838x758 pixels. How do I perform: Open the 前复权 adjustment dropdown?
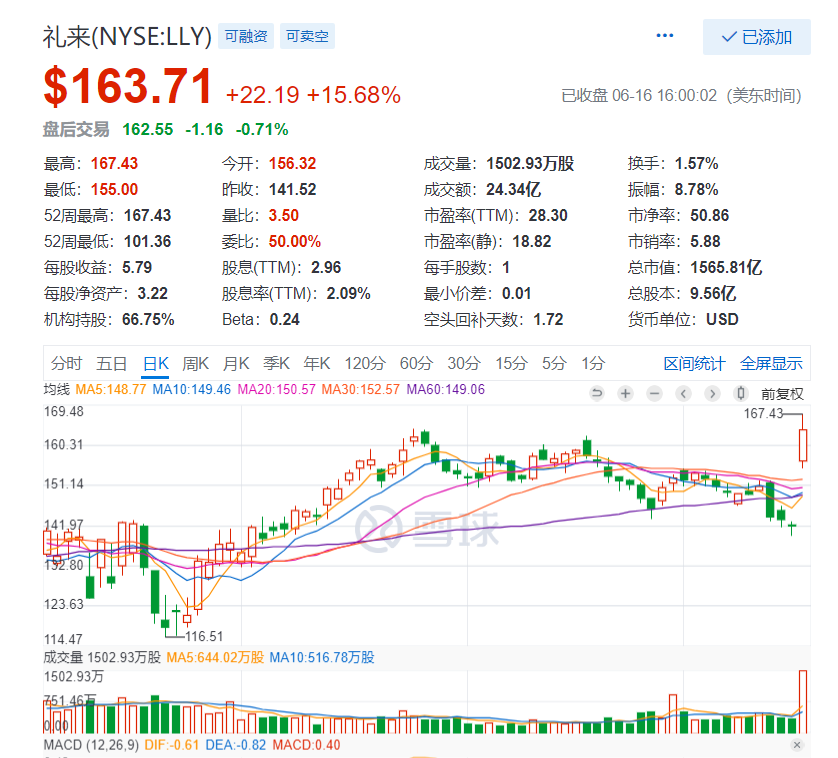782,395
